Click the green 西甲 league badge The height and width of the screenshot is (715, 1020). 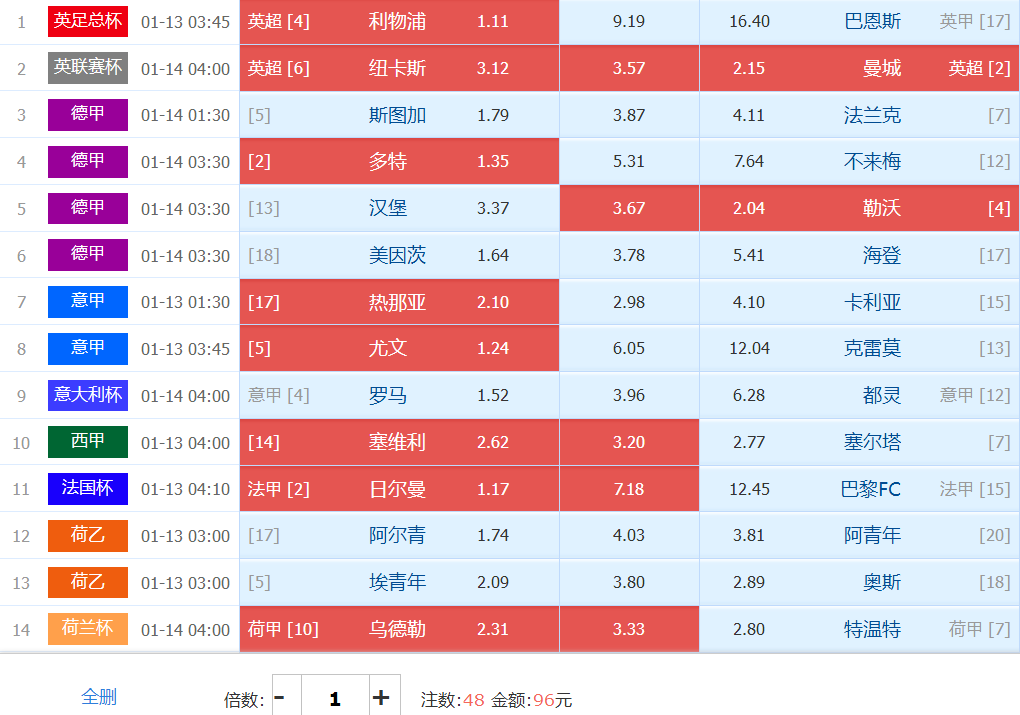point(88,442)
